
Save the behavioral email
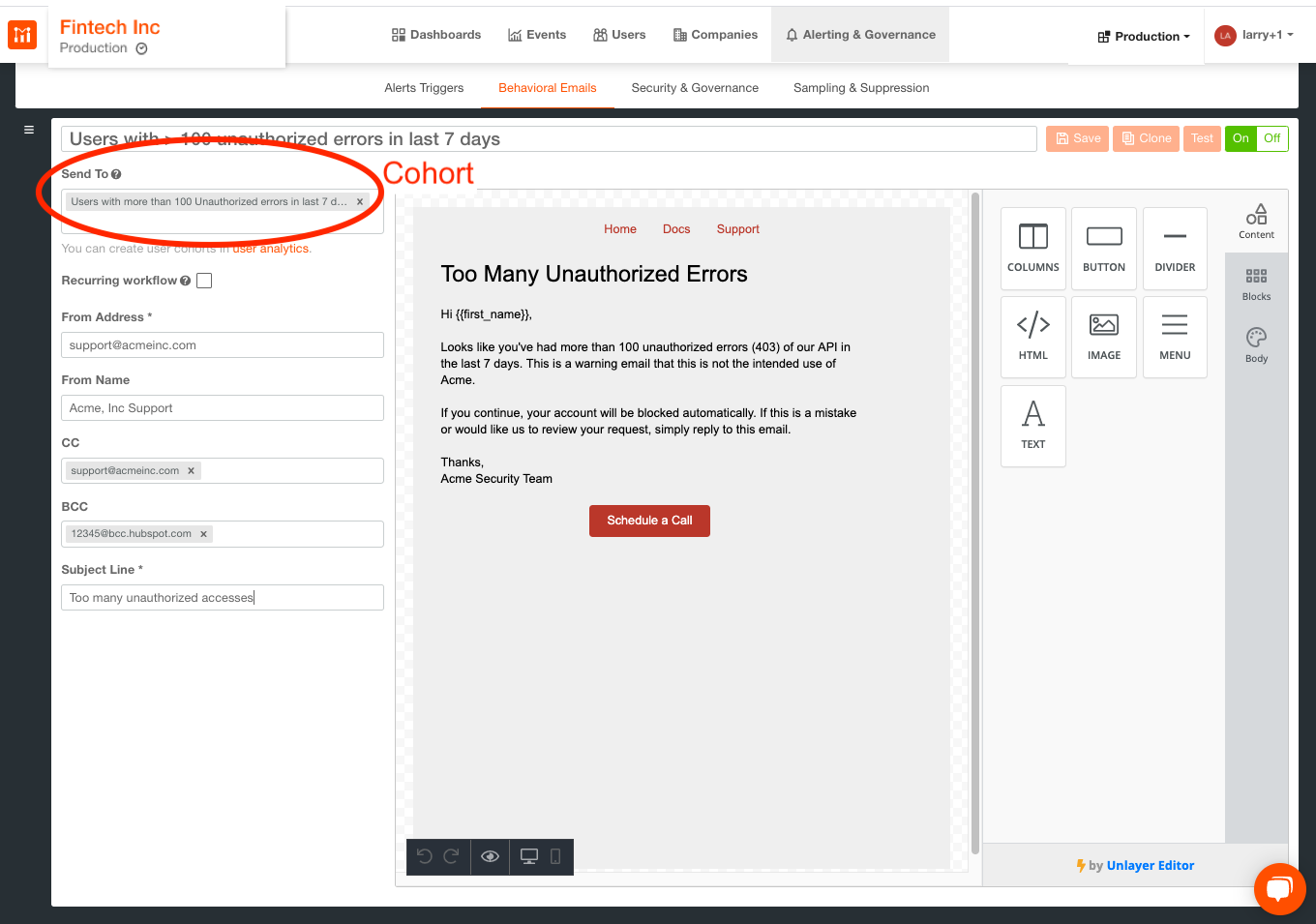coord(1077,138)
